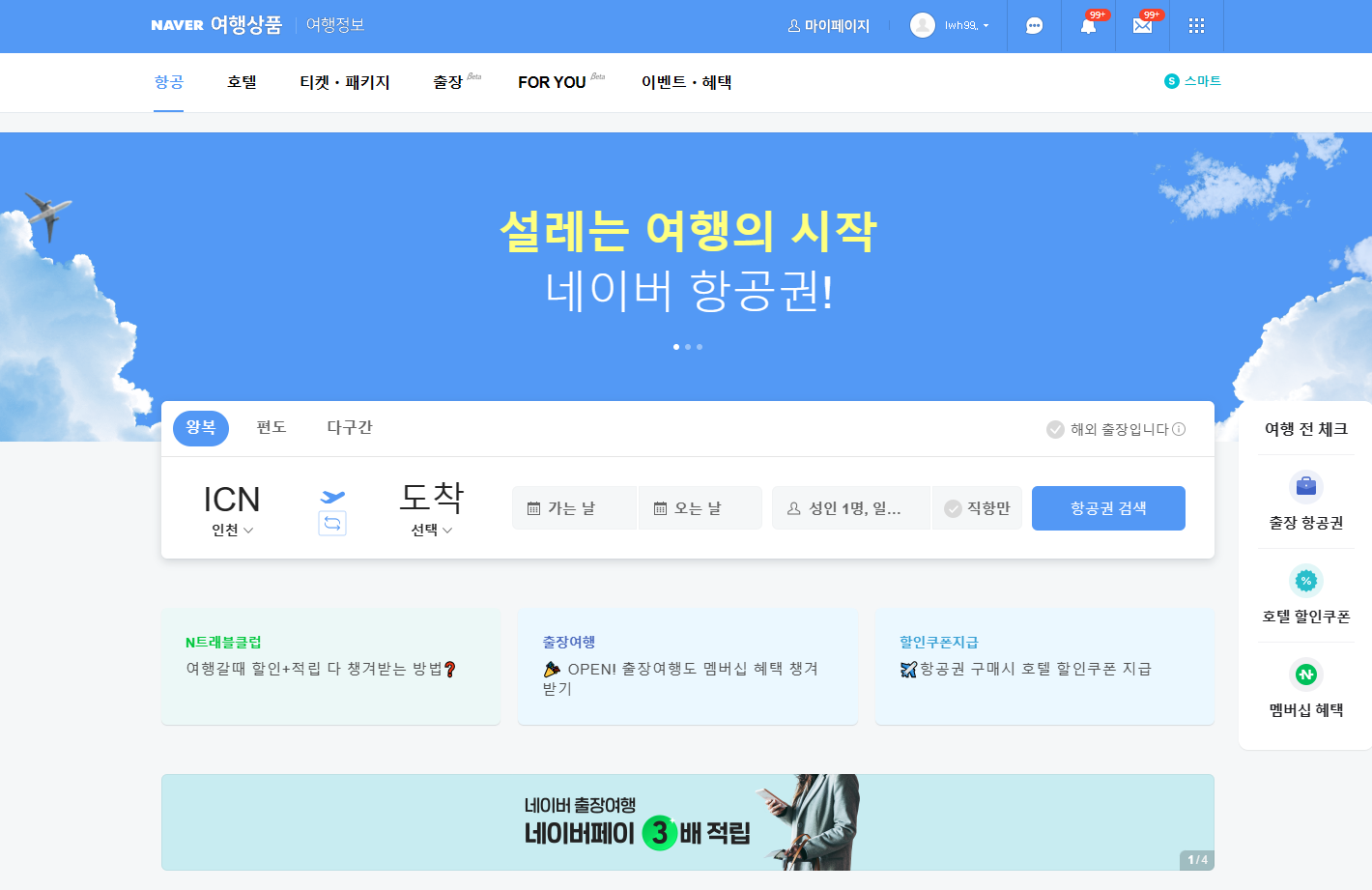Open the mail icon with 99+ badge
Viewport: 1372px width, 890px height.
click(1142, 26)
